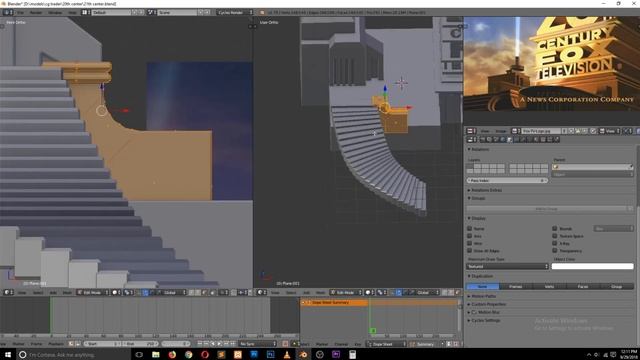640x360 pixels.
Task: Toggle the red auto-keying record button
Action: (285, 344)
